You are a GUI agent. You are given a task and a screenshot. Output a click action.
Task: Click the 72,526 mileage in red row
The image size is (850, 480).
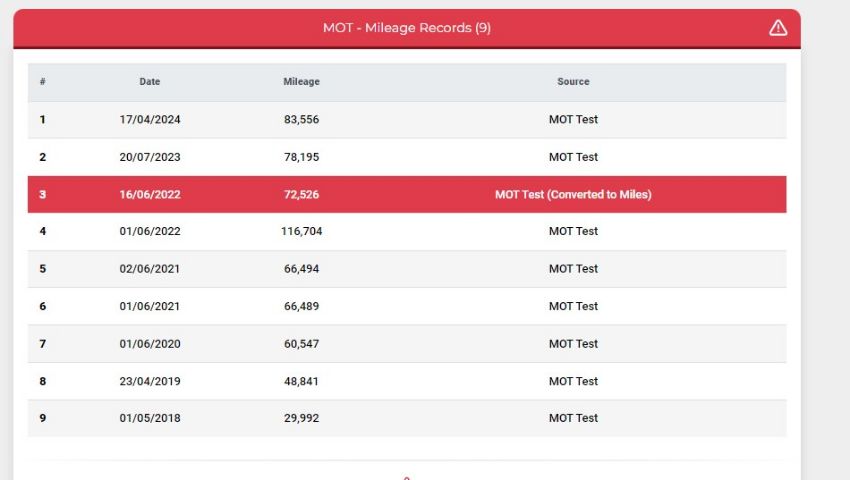click(301, 194)
